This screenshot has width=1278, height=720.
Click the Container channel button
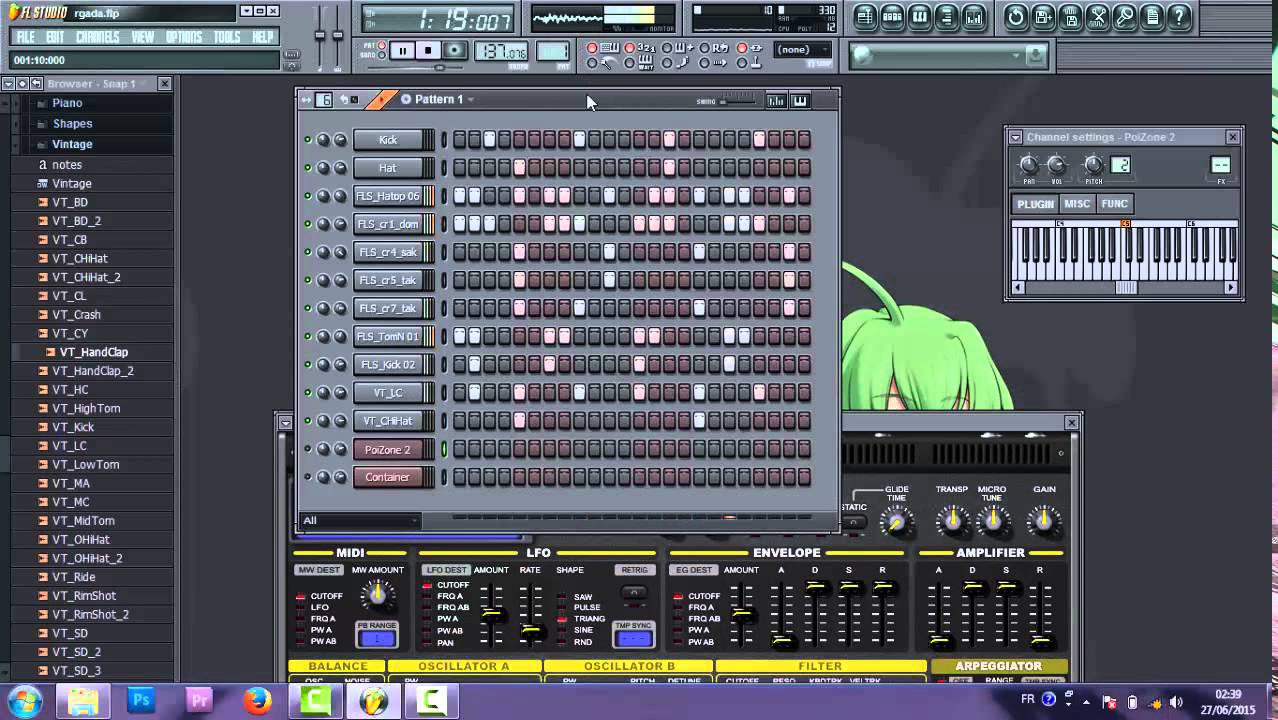[x=388, y=477]
